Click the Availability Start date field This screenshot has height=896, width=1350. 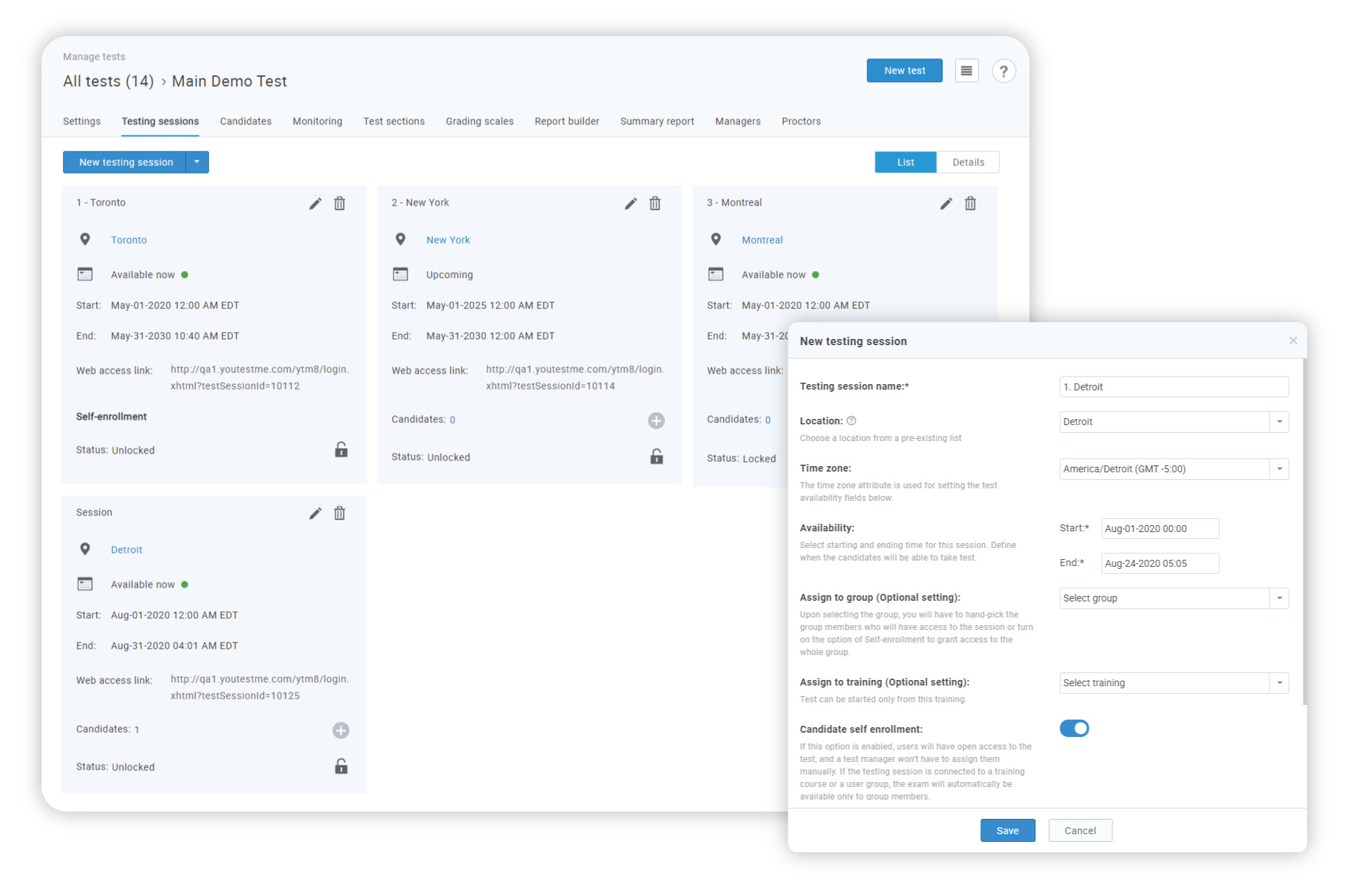coord(1160,529)
